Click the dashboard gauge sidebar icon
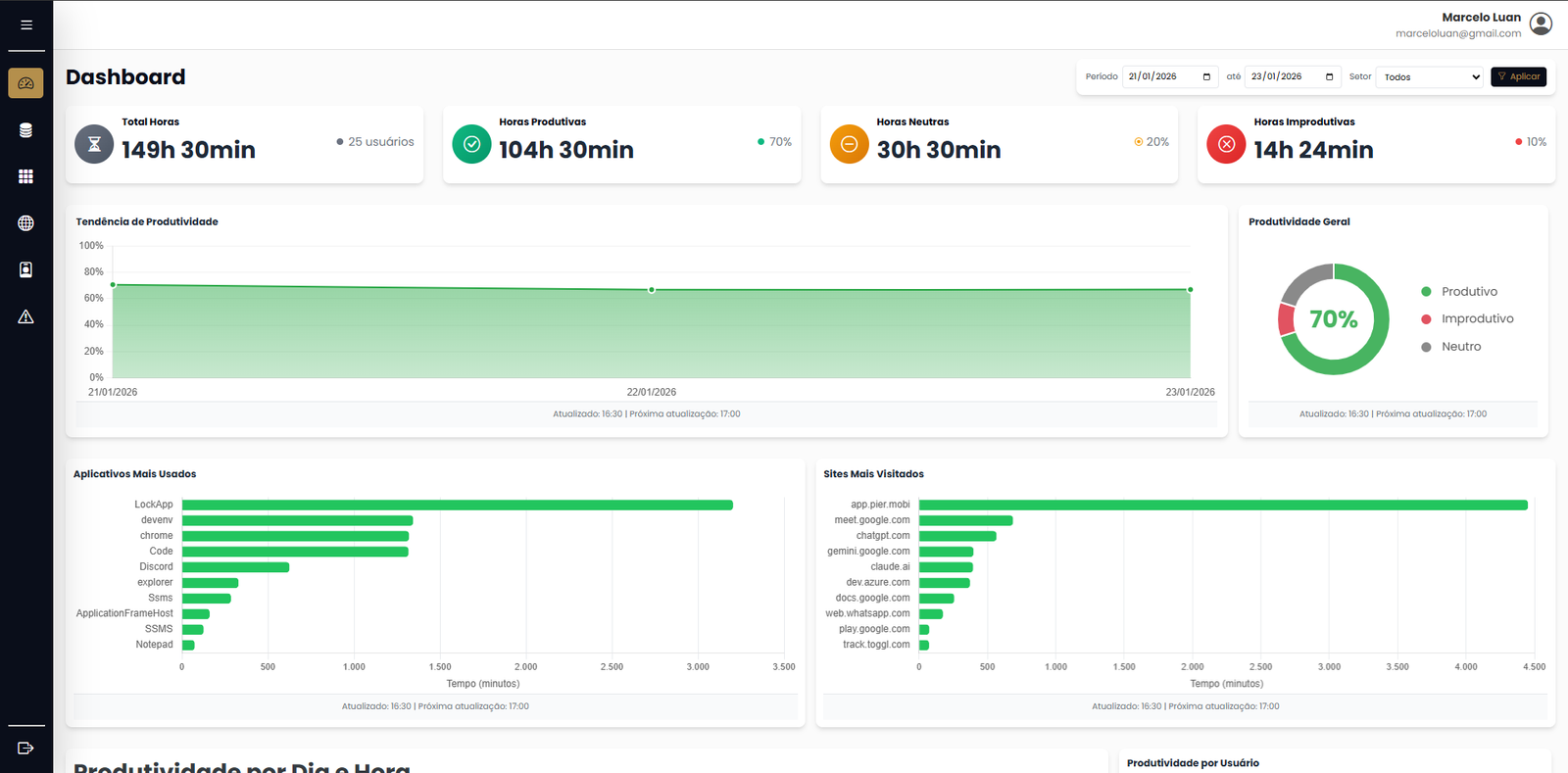The height and width of the screenshot is (773, 1568). pyautogui.click(x=26, y=83)
